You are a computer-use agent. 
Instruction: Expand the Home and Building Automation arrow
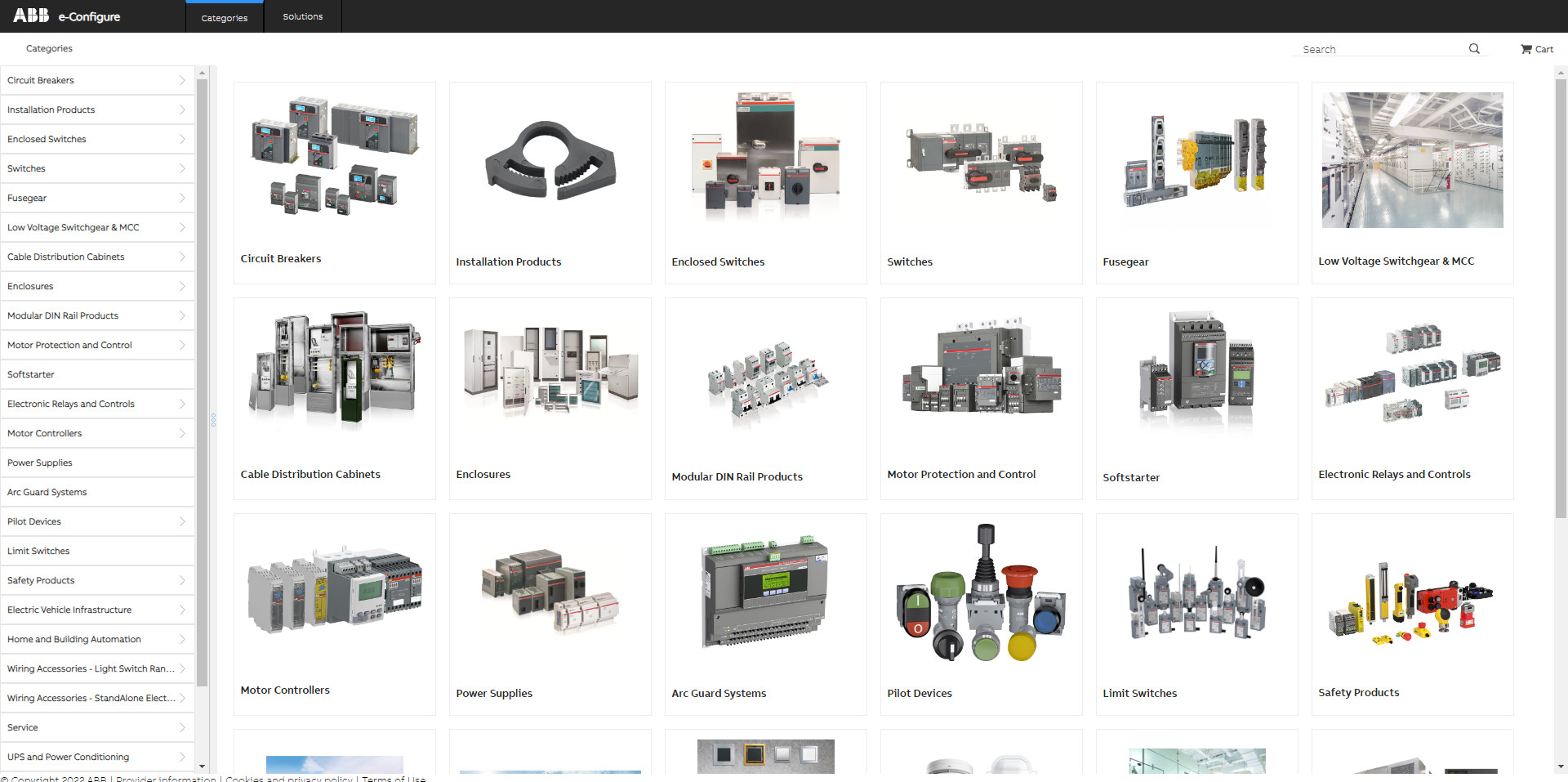pyautogui.click(x=182, y=639)
